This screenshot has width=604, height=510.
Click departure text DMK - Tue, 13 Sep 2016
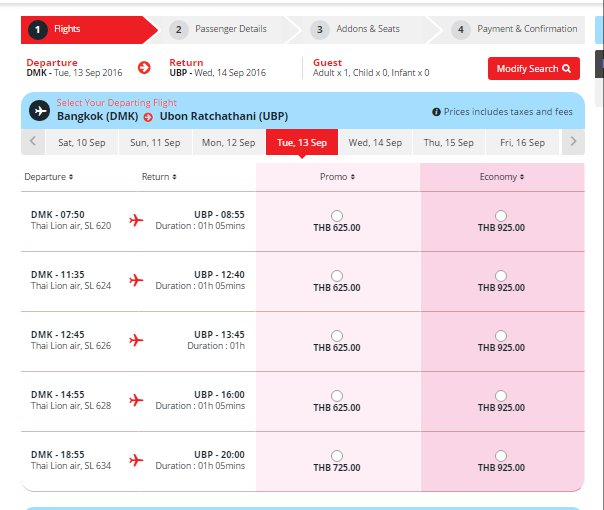coord(74,73)
